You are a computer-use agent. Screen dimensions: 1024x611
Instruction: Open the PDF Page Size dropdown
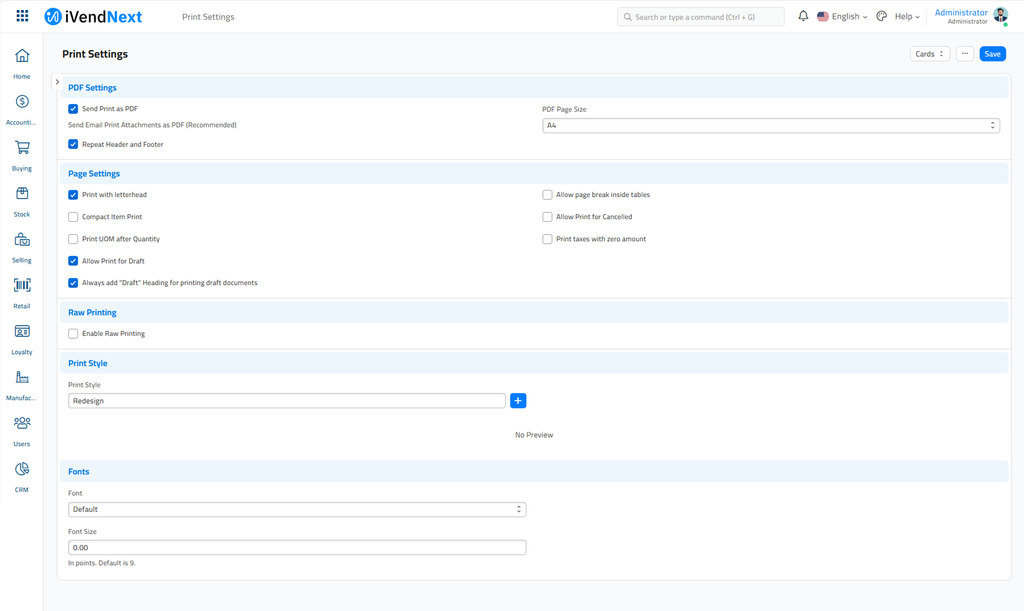tap(768, 125)
